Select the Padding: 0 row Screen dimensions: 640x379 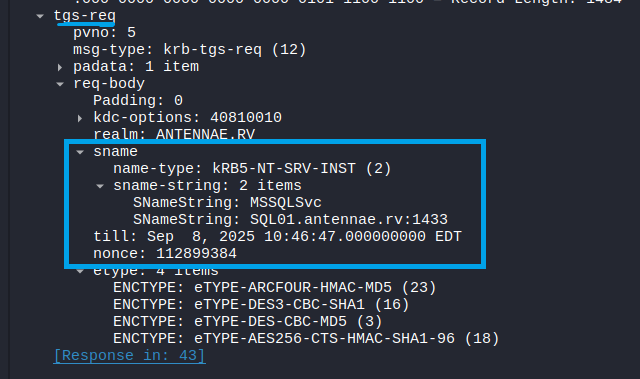click(x=138, y=100)
